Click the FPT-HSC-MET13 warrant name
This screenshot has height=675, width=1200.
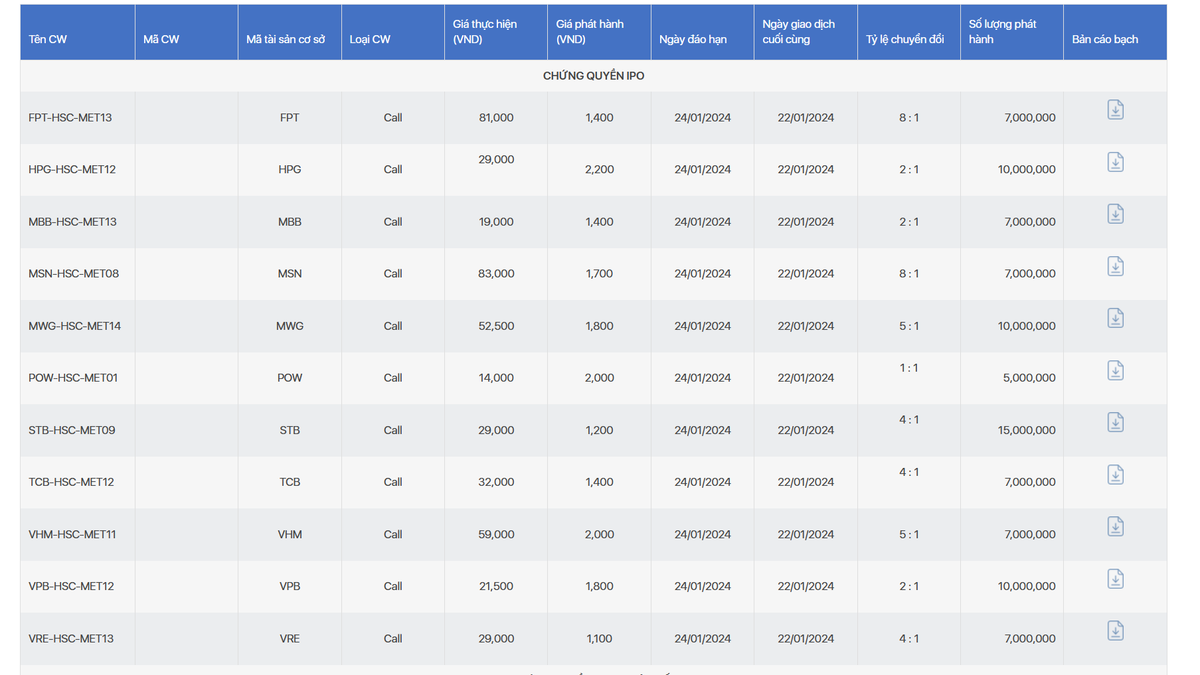[70, 118]
